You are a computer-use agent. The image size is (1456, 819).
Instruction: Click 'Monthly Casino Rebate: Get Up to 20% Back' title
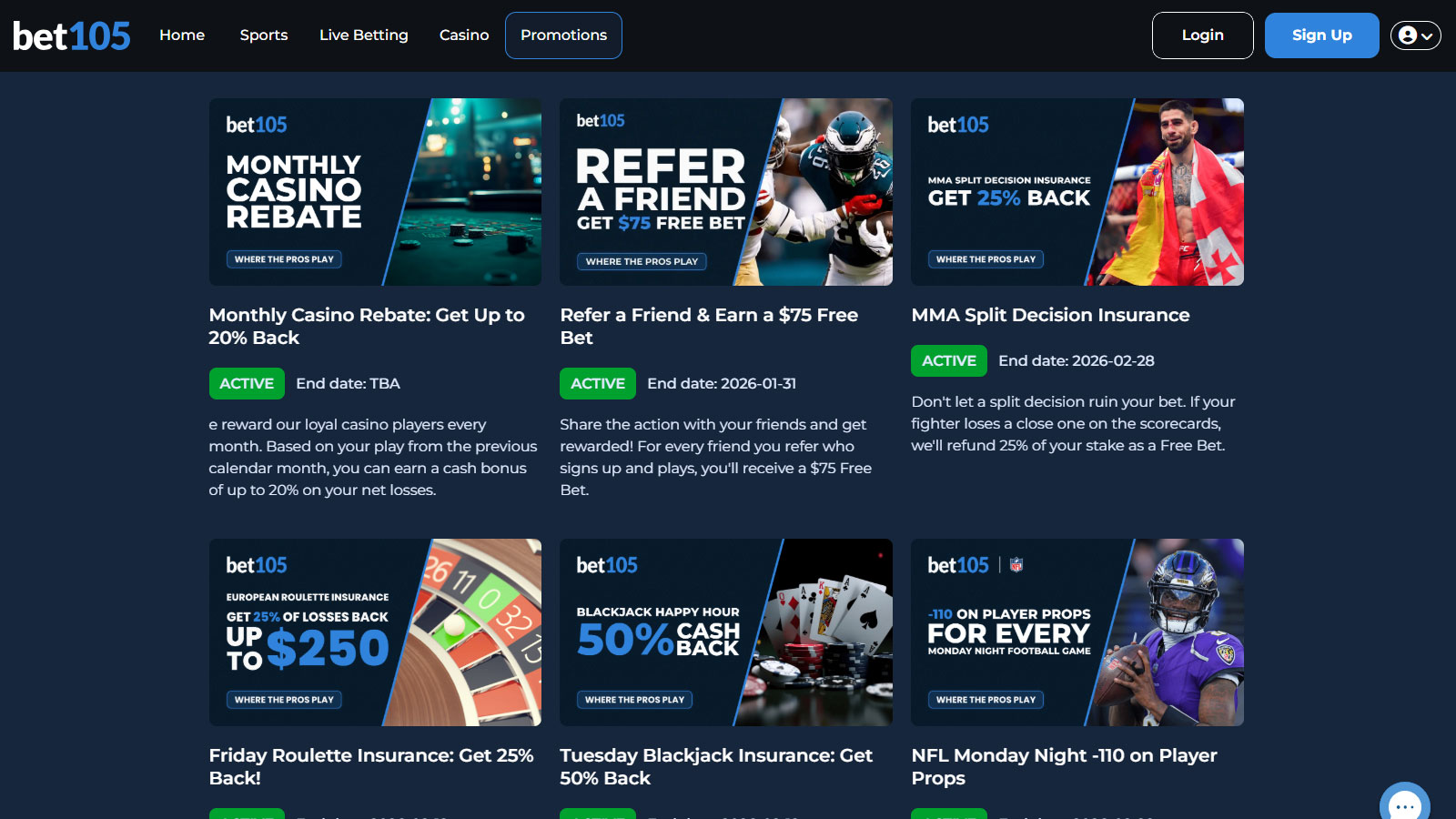tap(367, 326)
